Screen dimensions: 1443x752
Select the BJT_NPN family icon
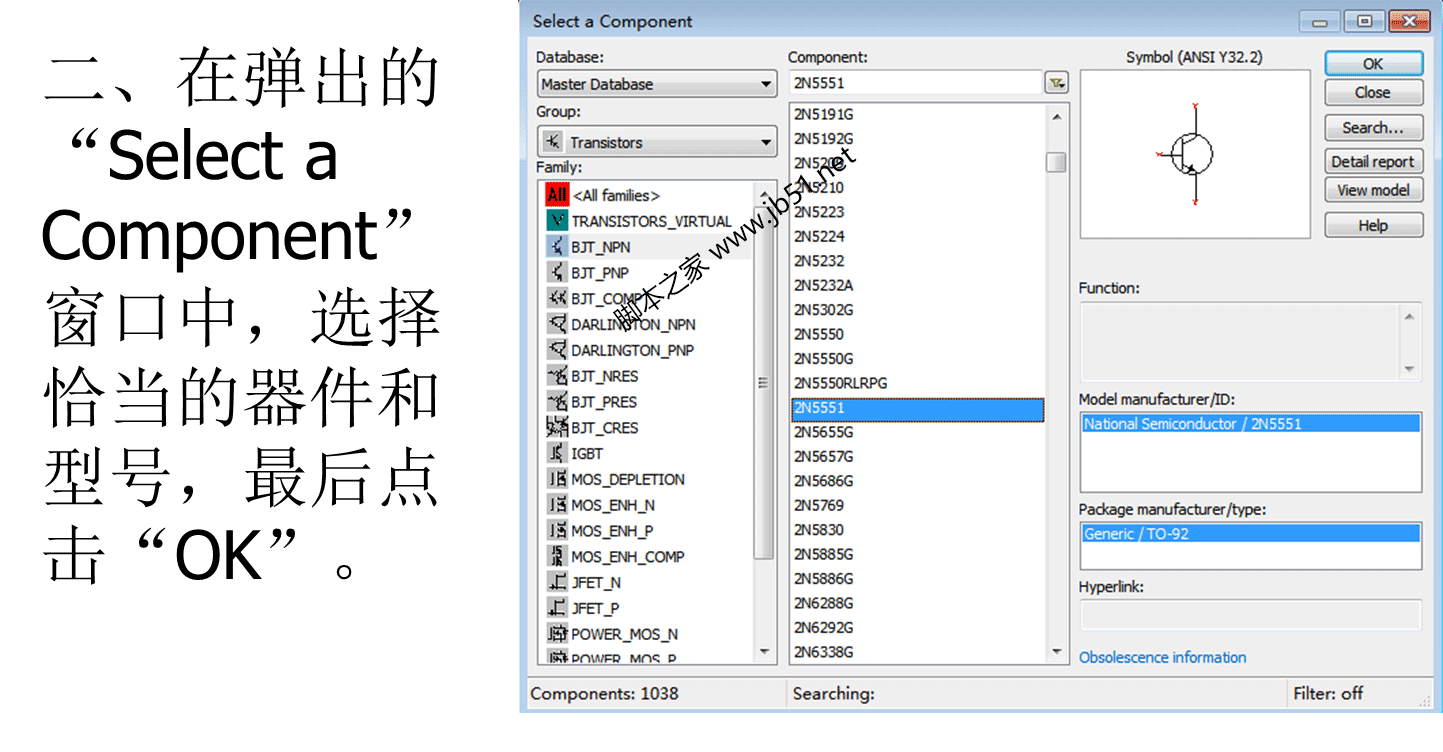click(557, 246)
